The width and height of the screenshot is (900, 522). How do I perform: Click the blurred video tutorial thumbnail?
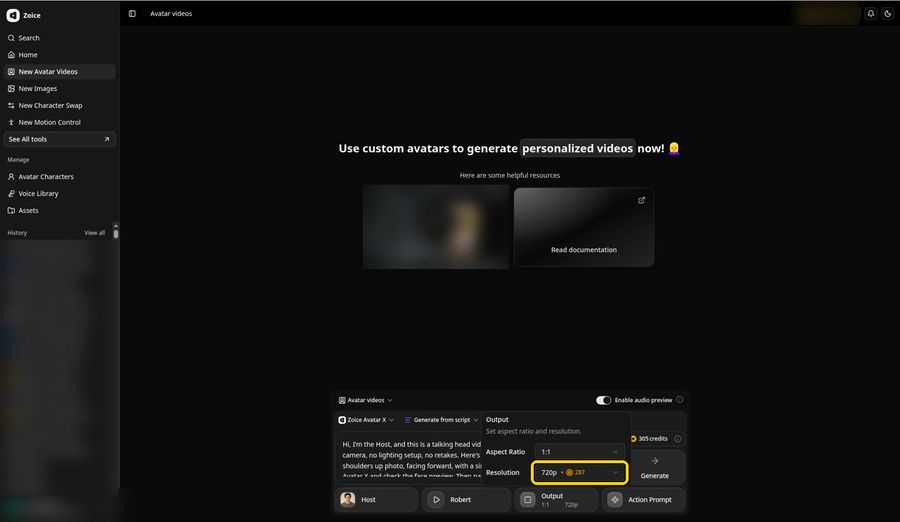click(436, 227)
